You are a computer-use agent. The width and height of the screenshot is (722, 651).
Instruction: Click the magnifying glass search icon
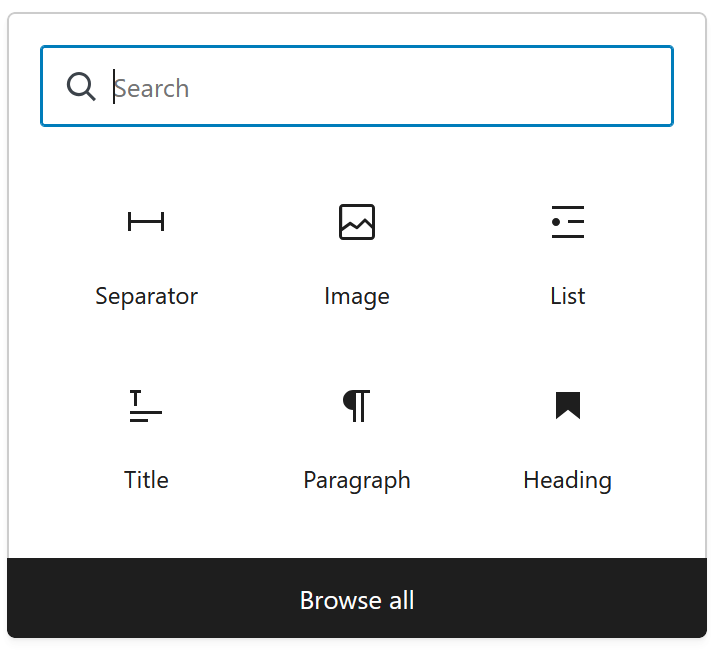pyautogui.click(x=81, y=87)
